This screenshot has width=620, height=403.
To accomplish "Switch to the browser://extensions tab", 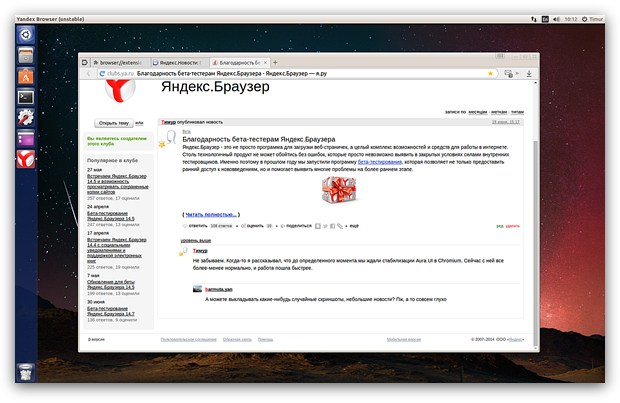I will tap(120, 62).
